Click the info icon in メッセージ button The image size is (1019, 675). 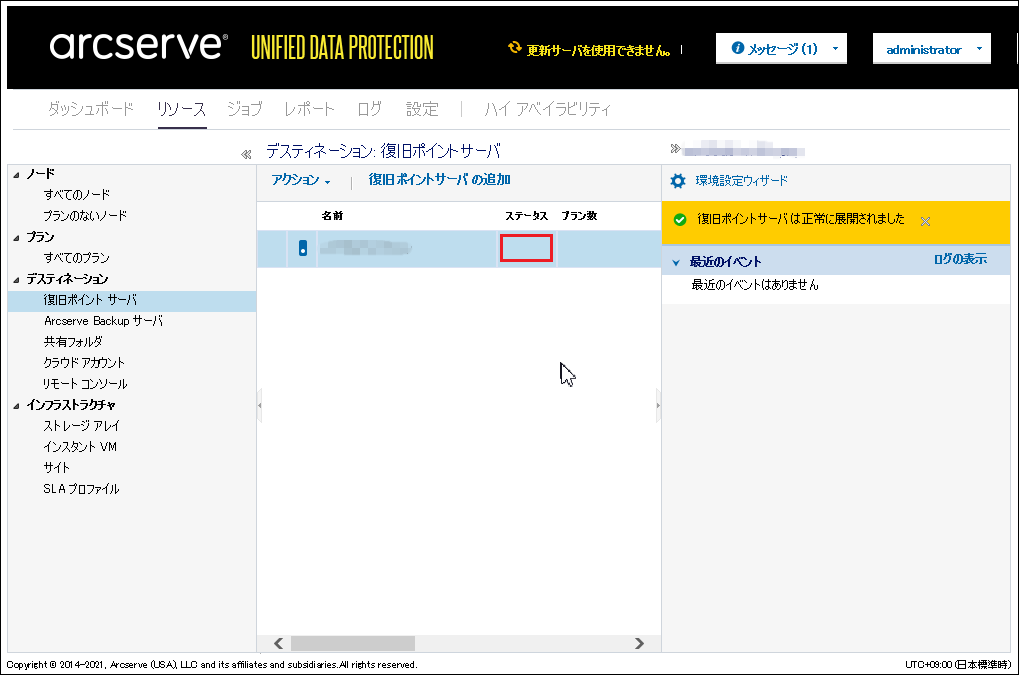[738, 47]
